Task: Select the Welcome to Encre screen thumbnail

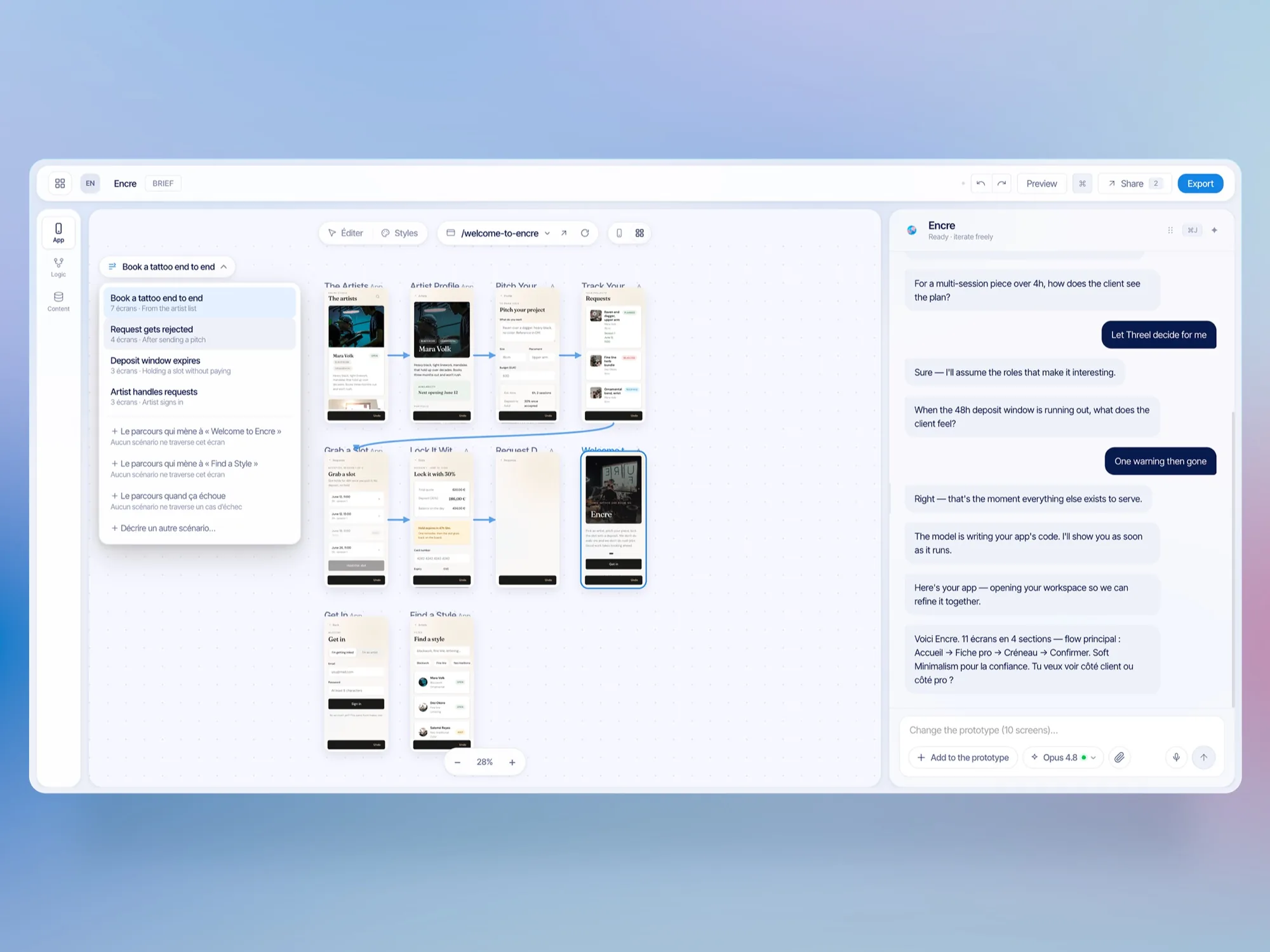Action: click(613, 520)
